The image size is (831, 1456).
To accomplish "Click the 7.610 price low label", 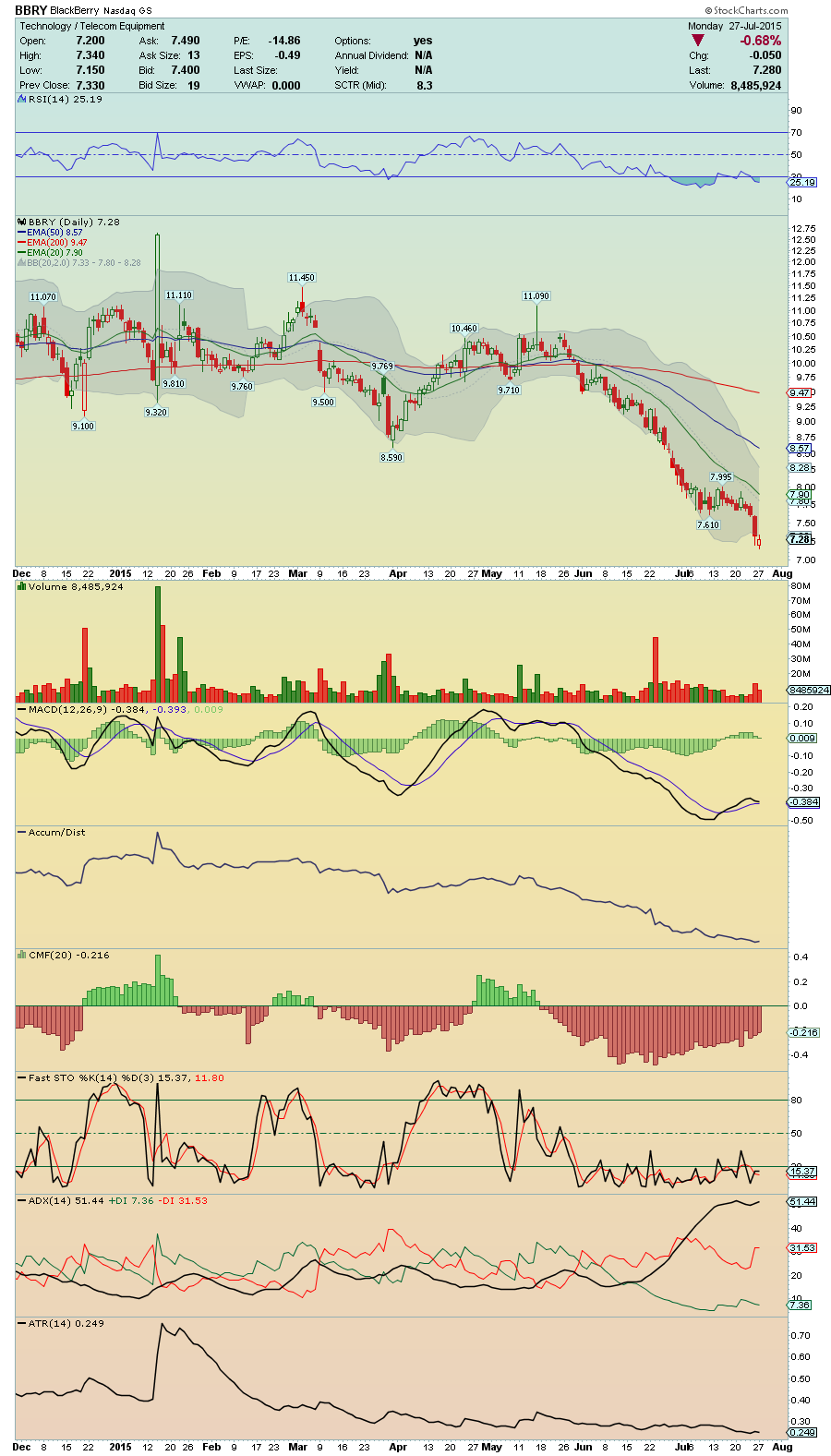I will 707,524.
